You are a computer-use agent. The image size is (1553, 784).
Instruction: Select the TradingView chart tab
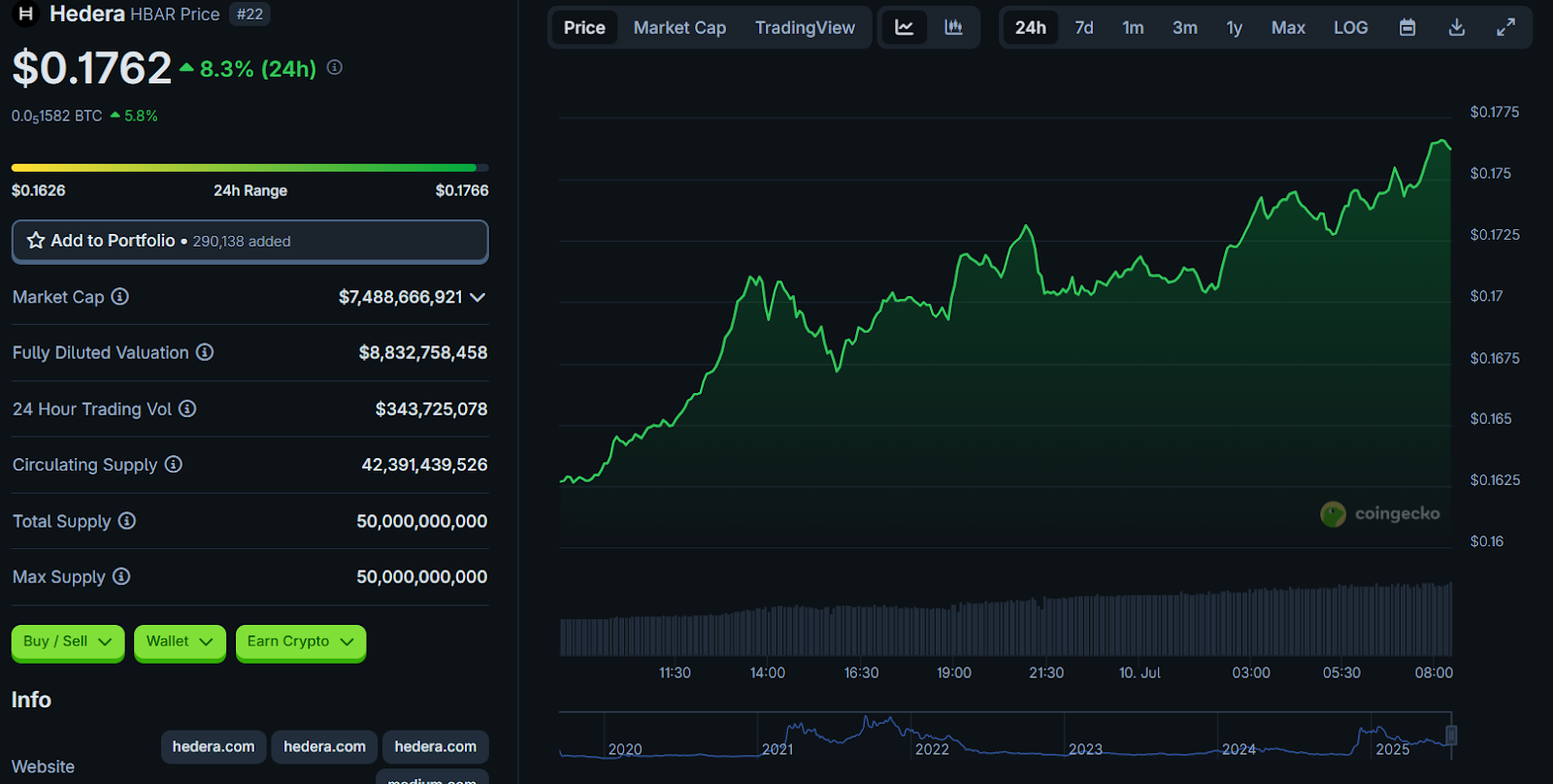tap(805, 27)
